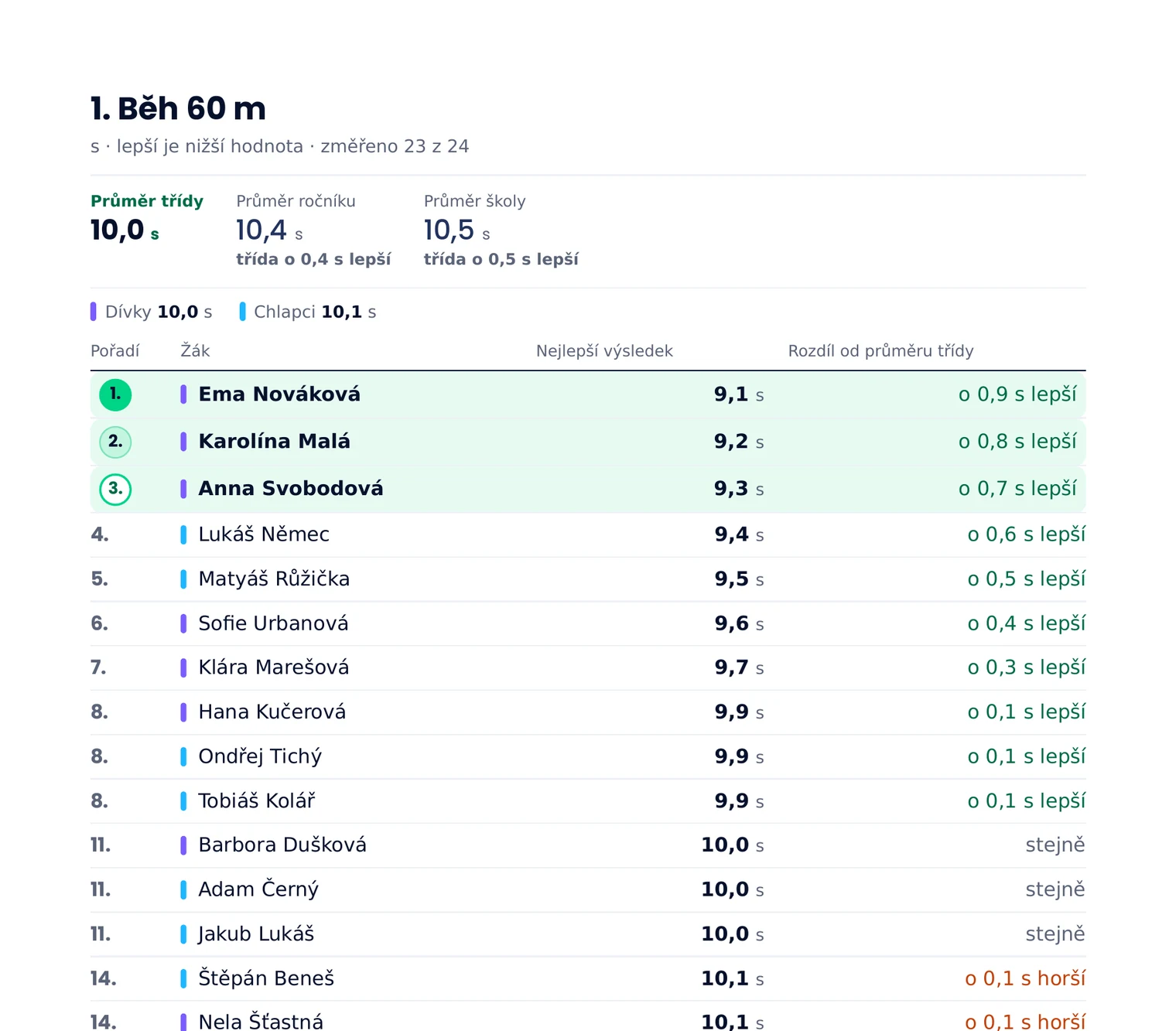Select the name "Karolína Malá"
The height and width of the screenshot is (1031, 1176).
click(x=275, y=442)
